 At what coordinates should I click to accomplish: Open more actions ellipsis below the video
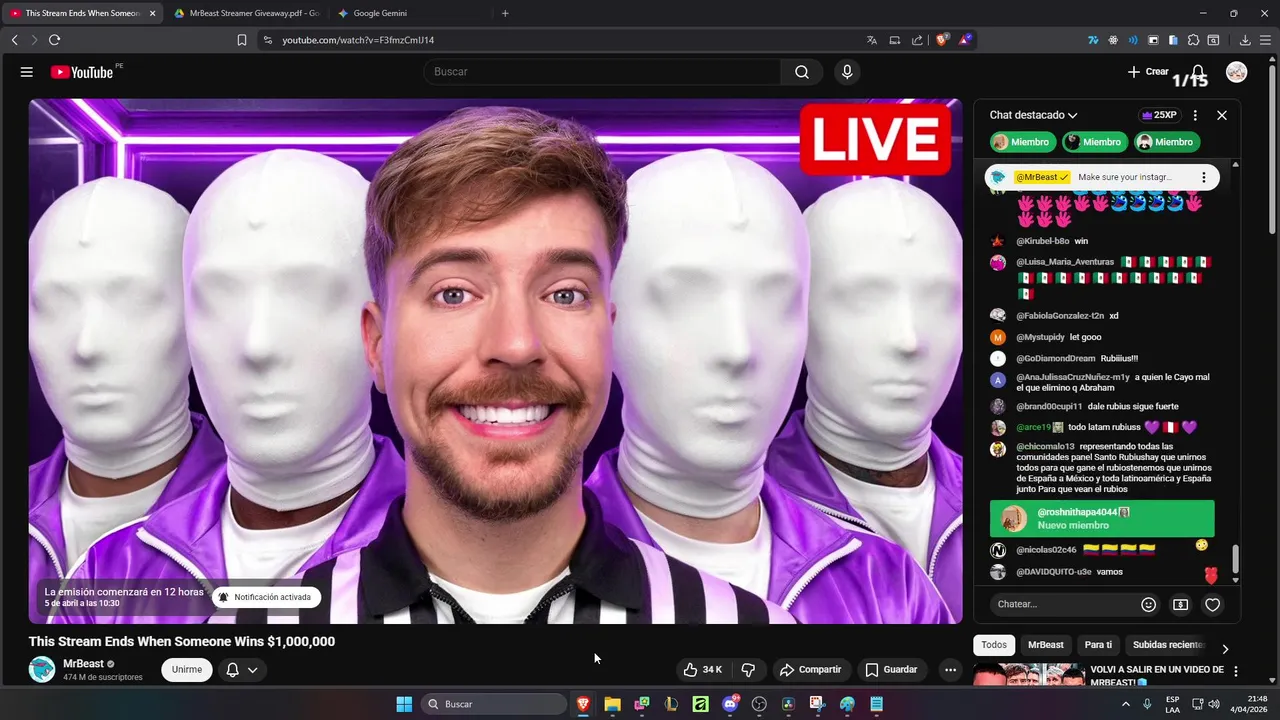pos(950,670)
